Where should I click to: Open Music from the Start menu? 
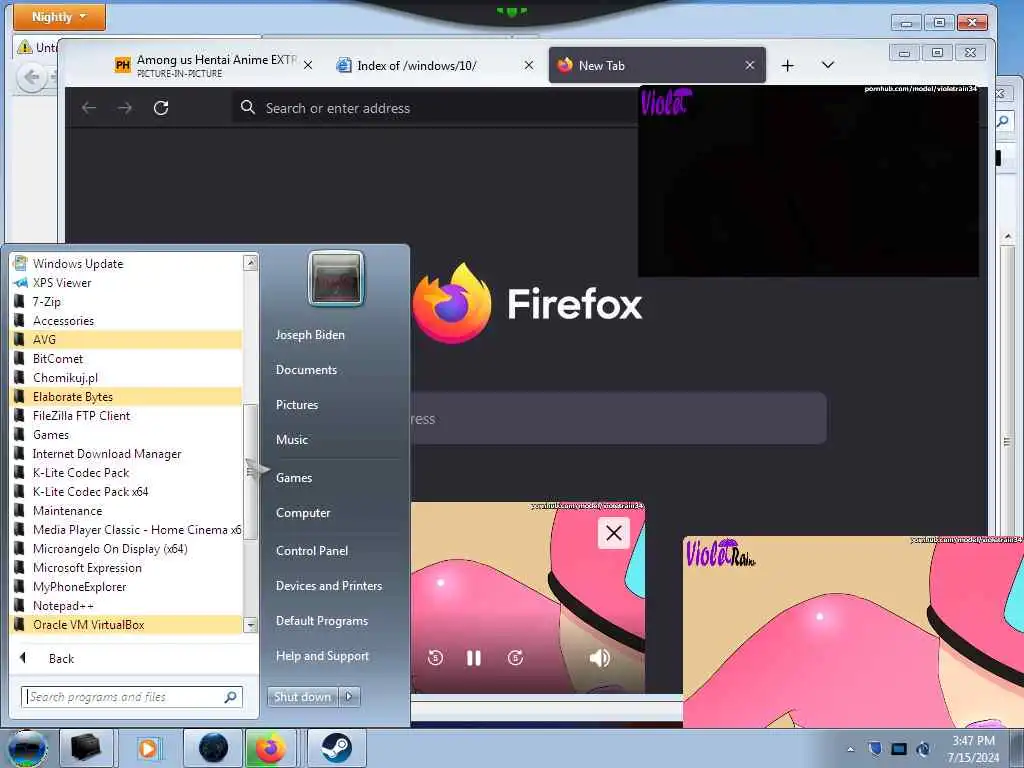point(292,440)
